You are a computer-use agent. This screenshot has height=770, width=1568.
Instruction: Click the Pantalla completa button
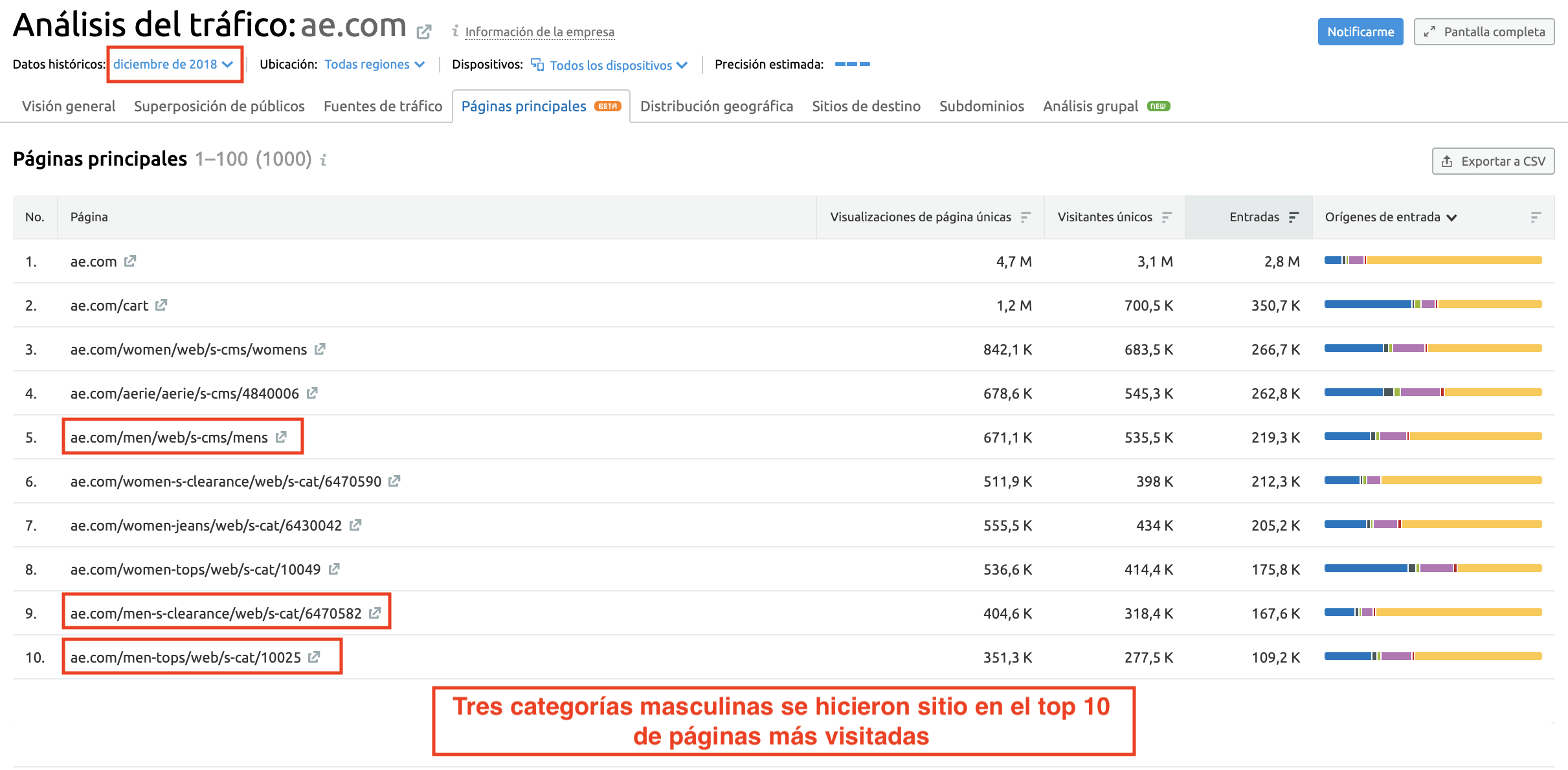(1484, 32)
